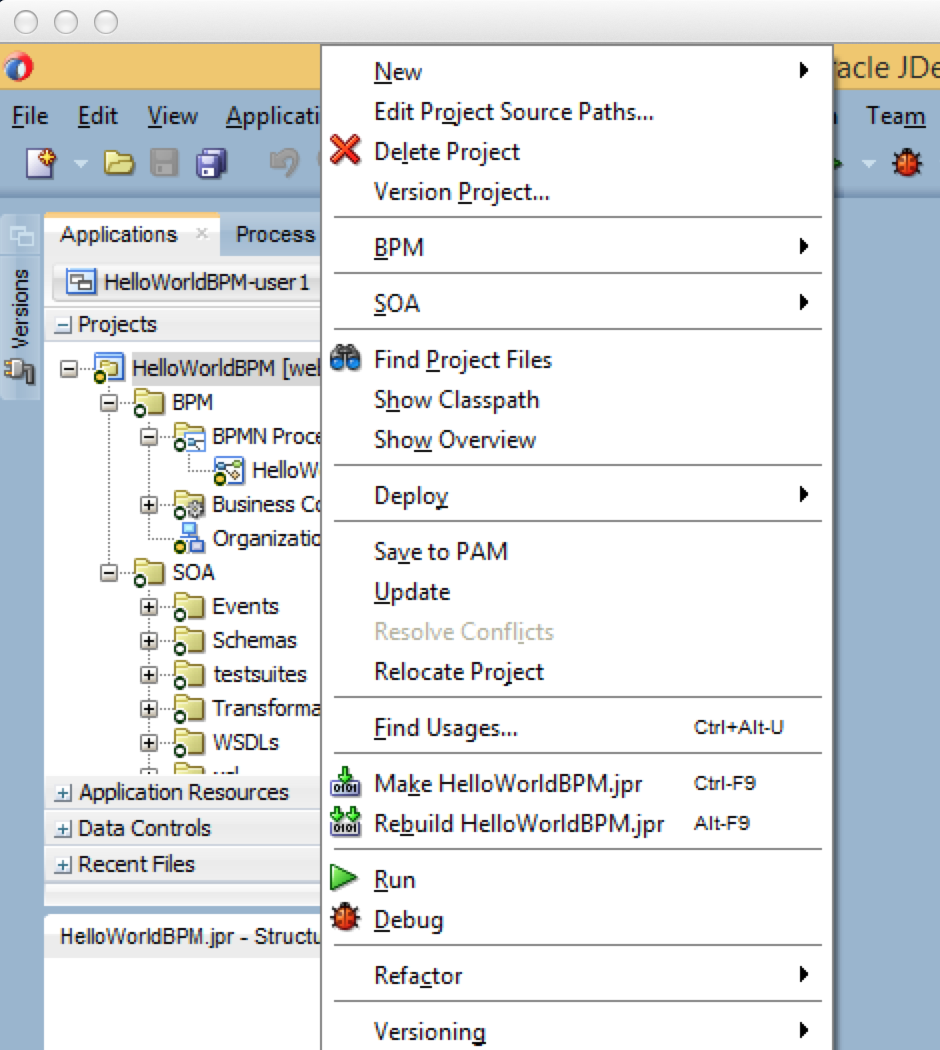Collapse the HelloWorldBPM project node
Image resolution: width=940 pixels, height=1050 pixels.
[68, 368]
